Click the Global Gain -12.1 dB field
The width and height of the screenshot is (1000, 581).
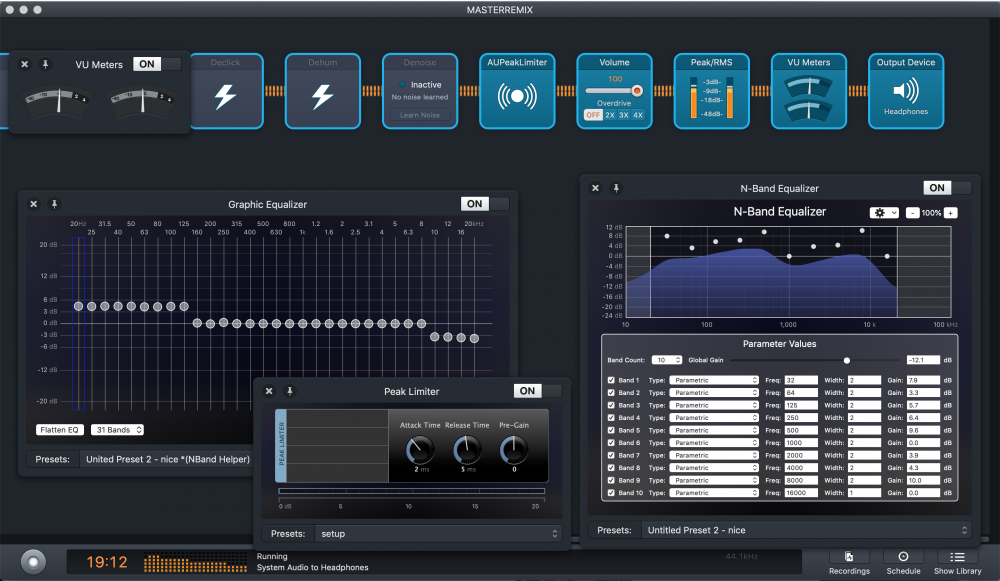923,360
